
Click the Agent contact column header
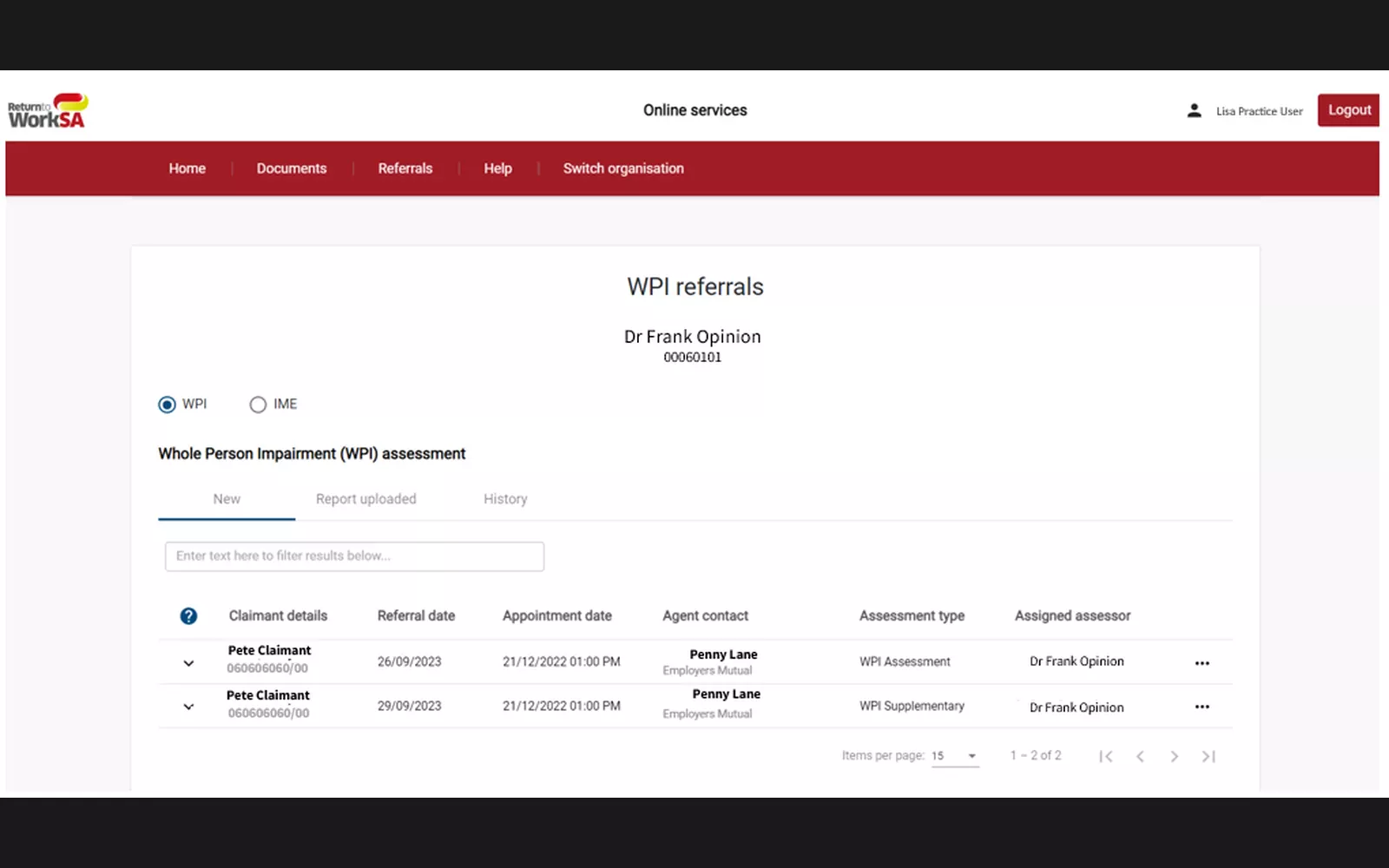(x=705, y=615)
